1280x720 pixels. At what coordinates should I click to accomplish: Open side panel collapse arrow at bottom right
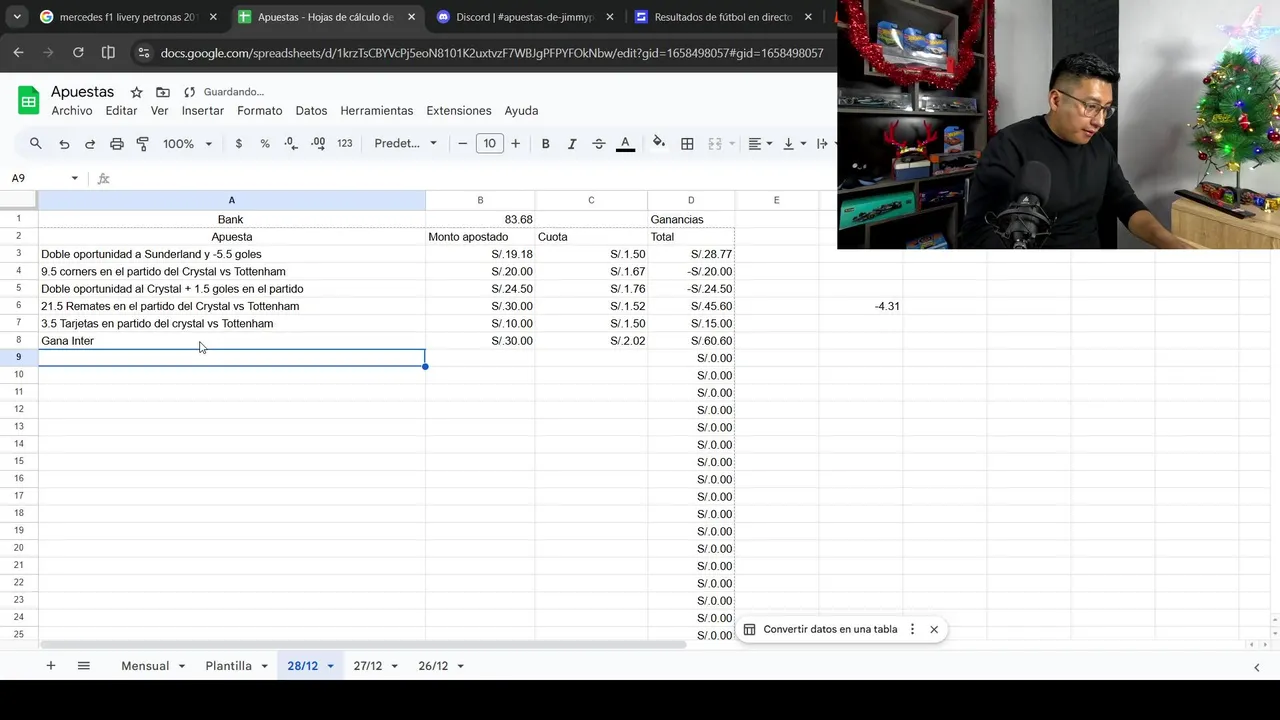tap(1257, 667)
